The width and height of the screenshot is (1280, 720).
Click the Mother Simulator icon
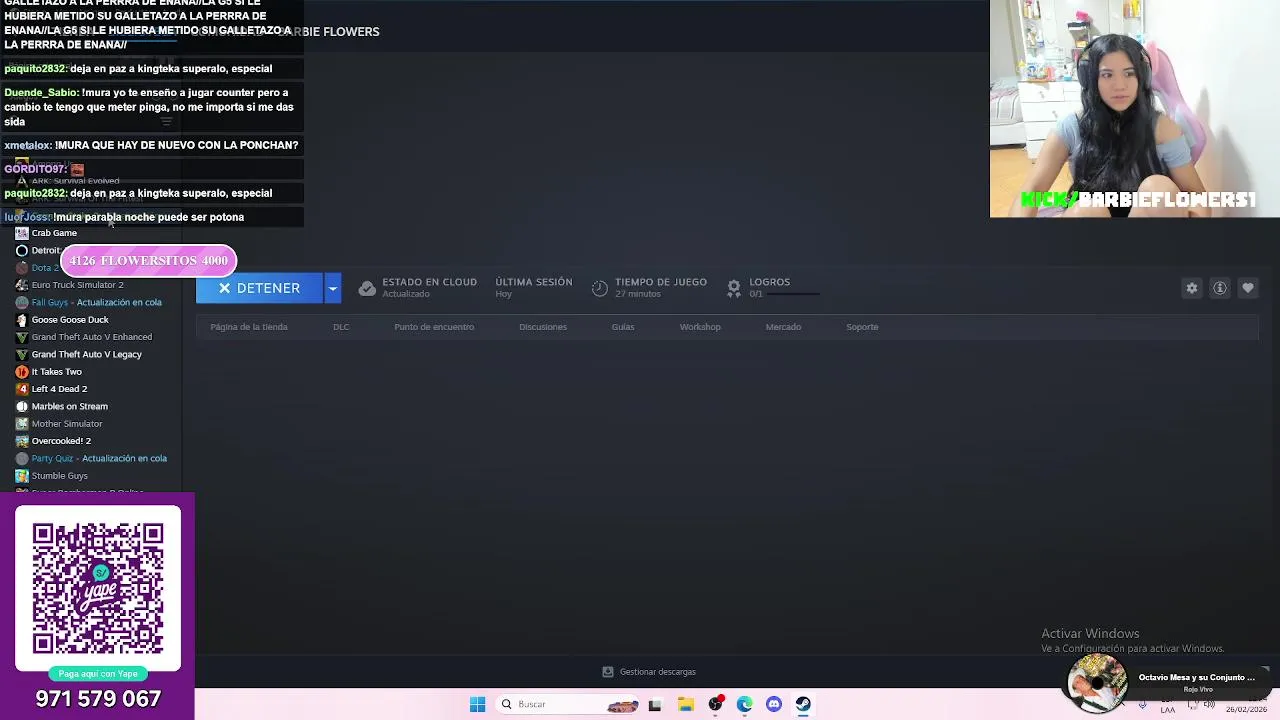(22, 424)
